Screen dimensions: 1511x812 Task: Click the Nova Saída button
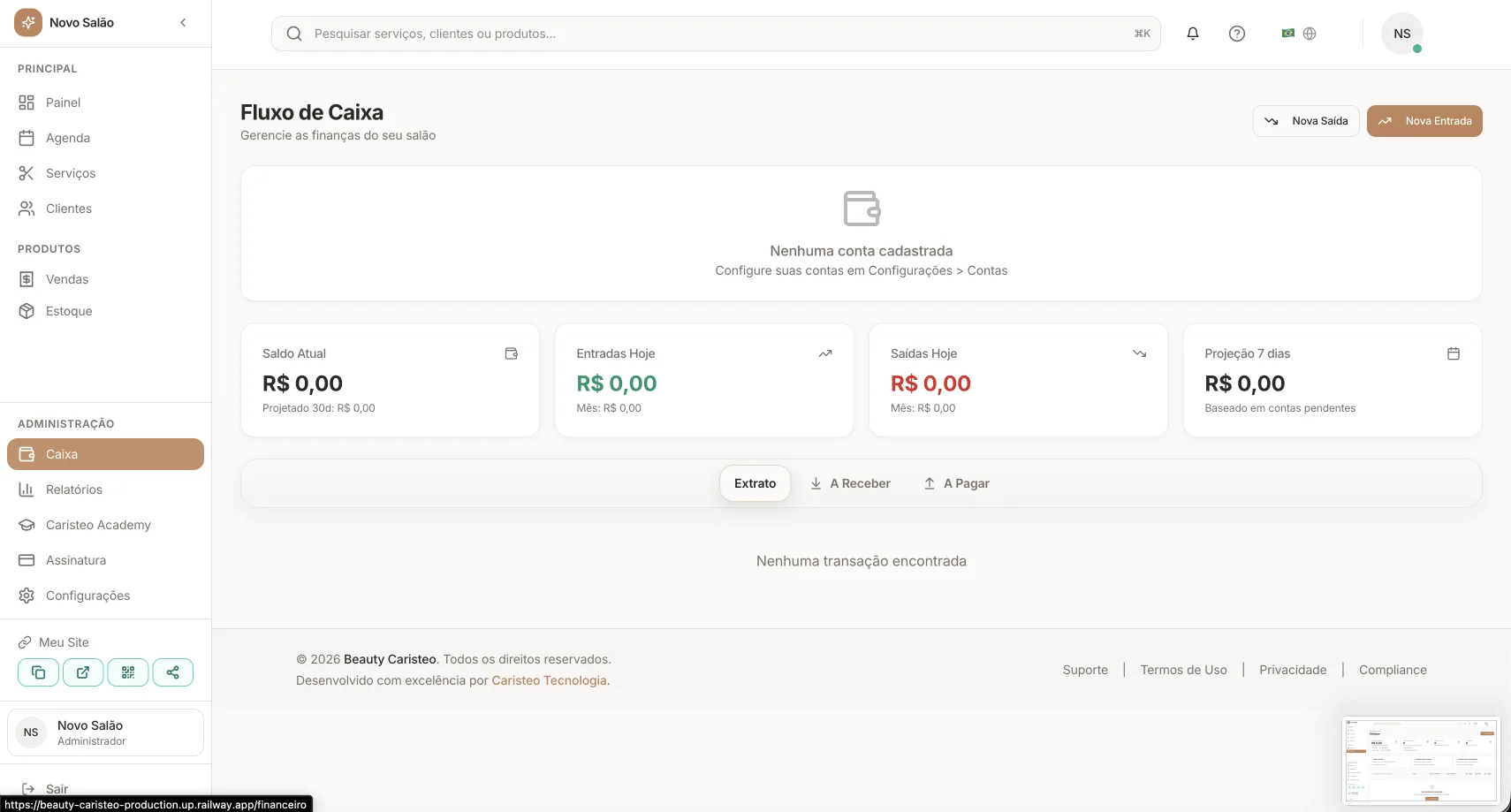(x=1306, y=121)
